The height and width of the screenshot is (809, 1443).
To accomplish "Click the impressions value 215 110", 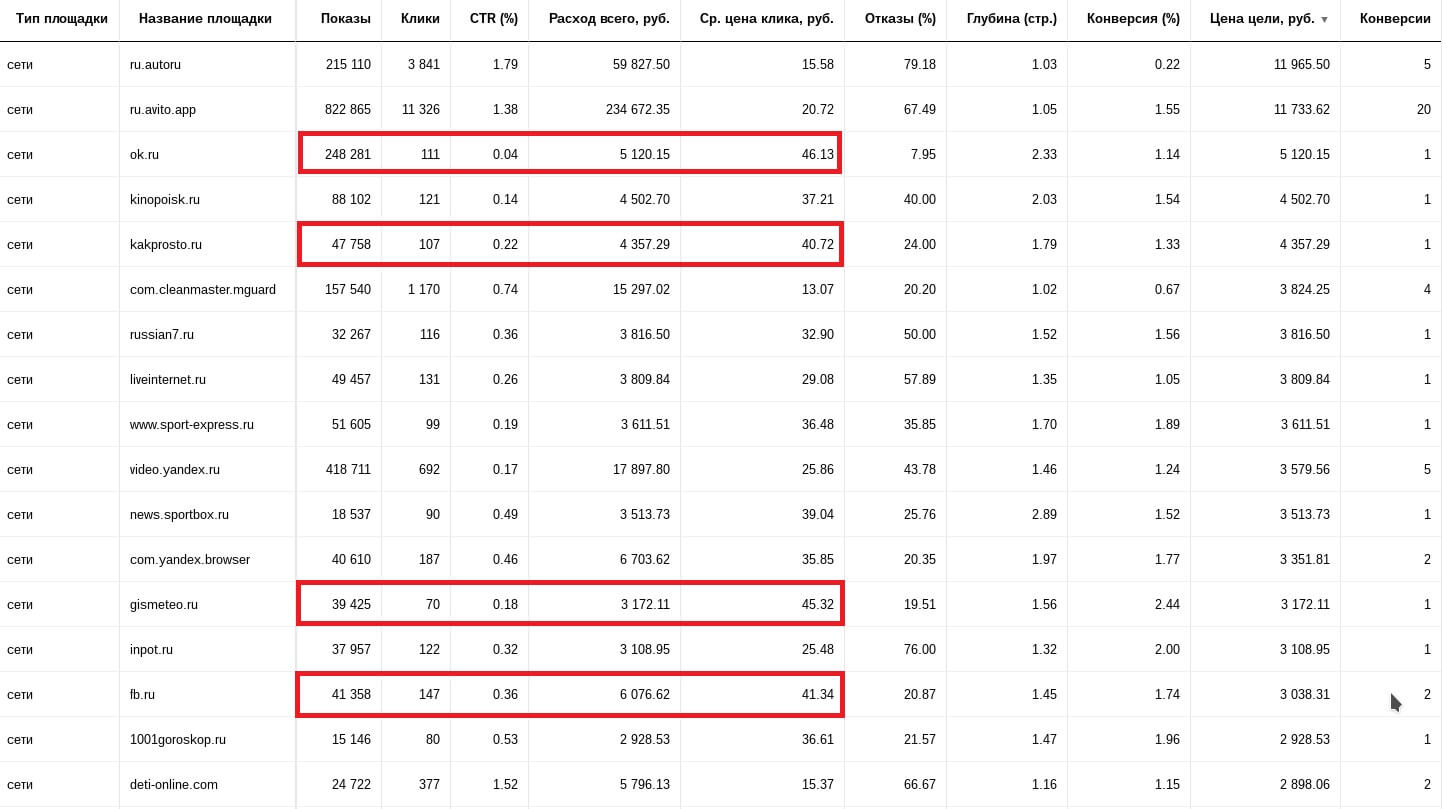I will pyautogui.click(x=348, y=64).
